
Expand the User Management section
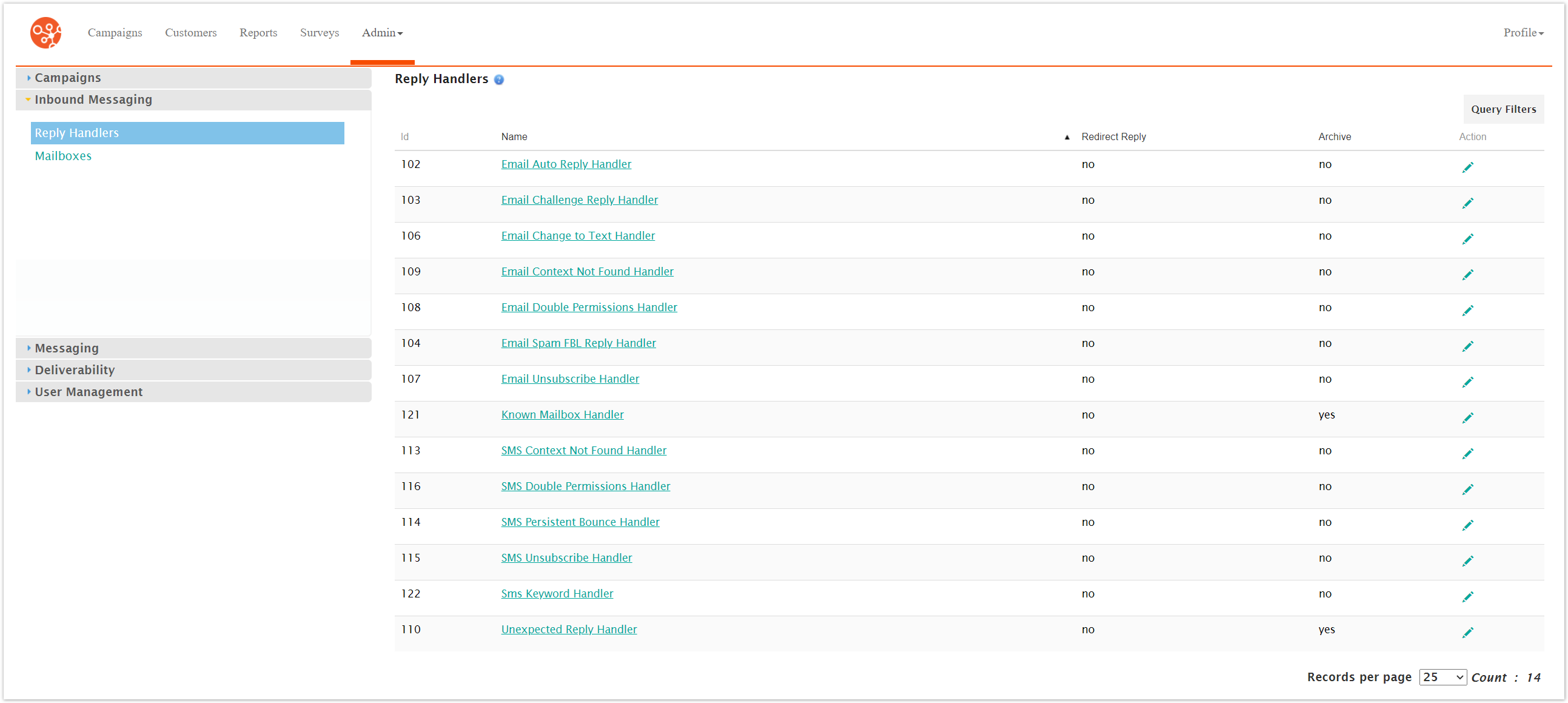[89, 391]
